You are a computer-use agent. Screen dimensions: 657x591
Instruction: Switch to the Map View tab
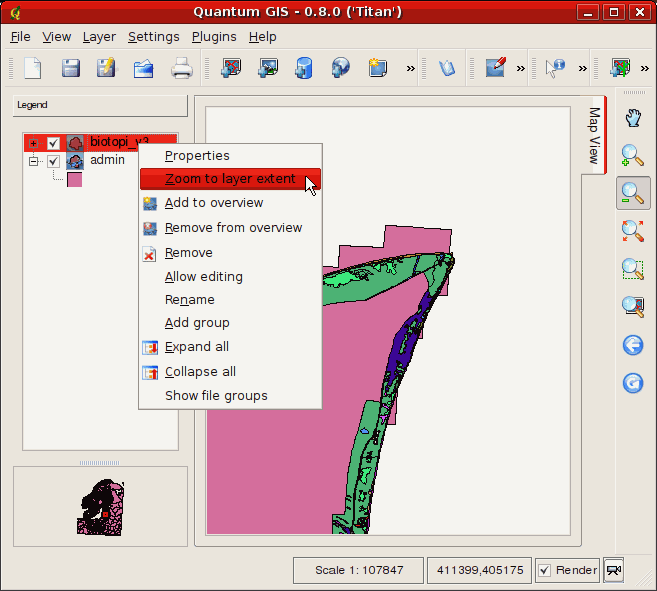[x=594, y=135]
